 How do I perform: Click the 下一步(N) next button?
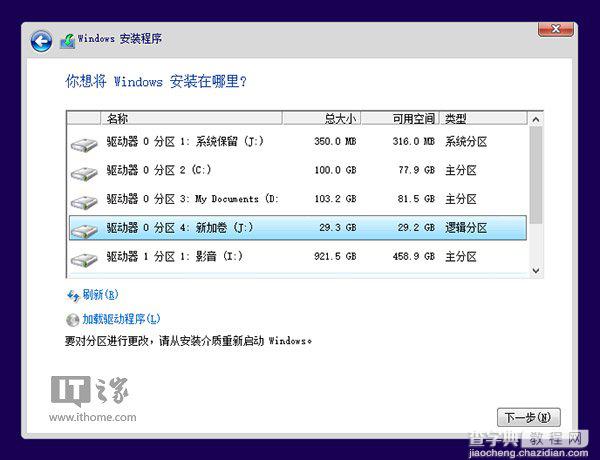pyautogui.click(x=528, y=418)
